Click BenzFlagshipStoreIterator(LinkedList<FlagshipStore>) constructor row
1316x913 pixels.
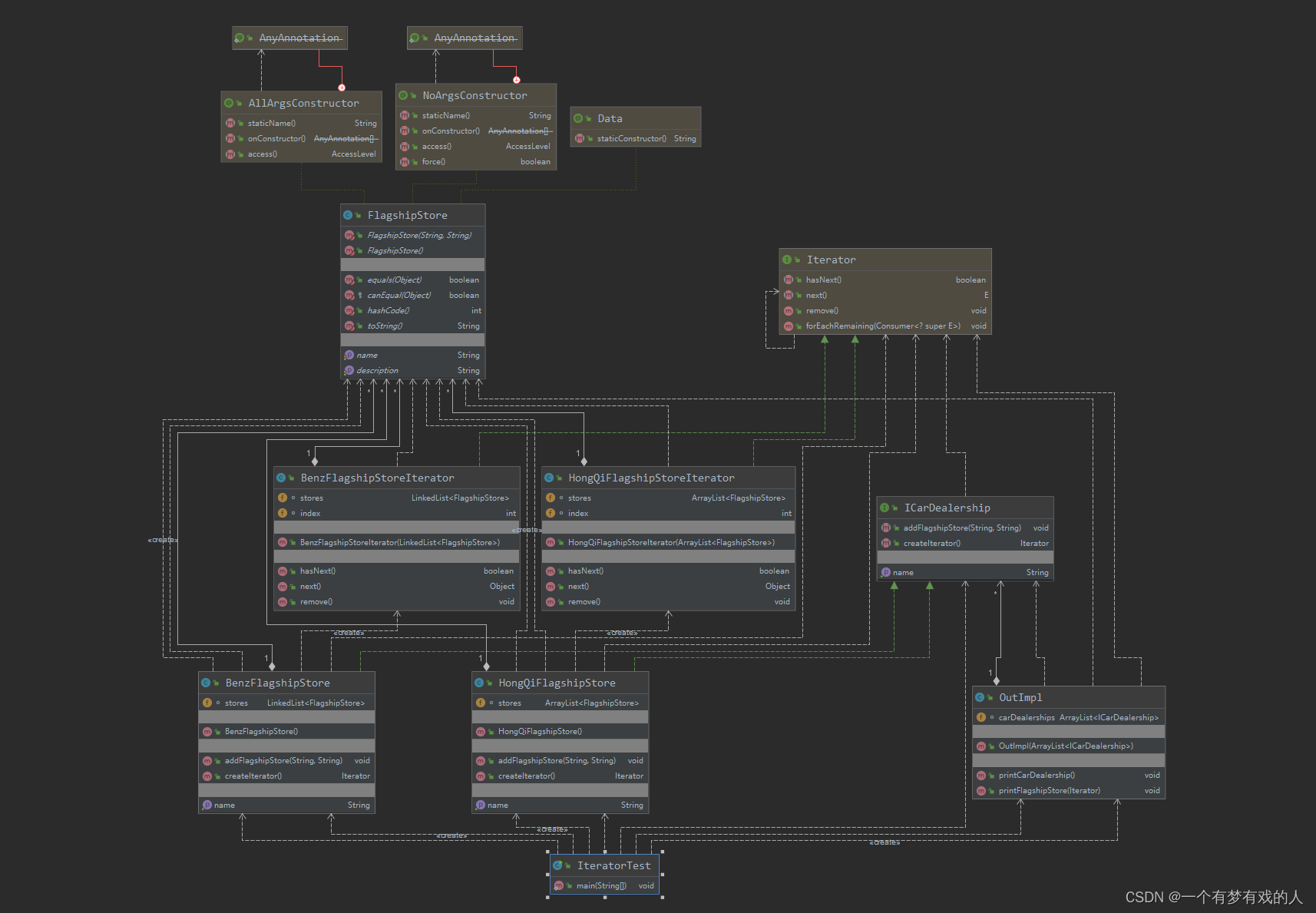click(396, 543)
